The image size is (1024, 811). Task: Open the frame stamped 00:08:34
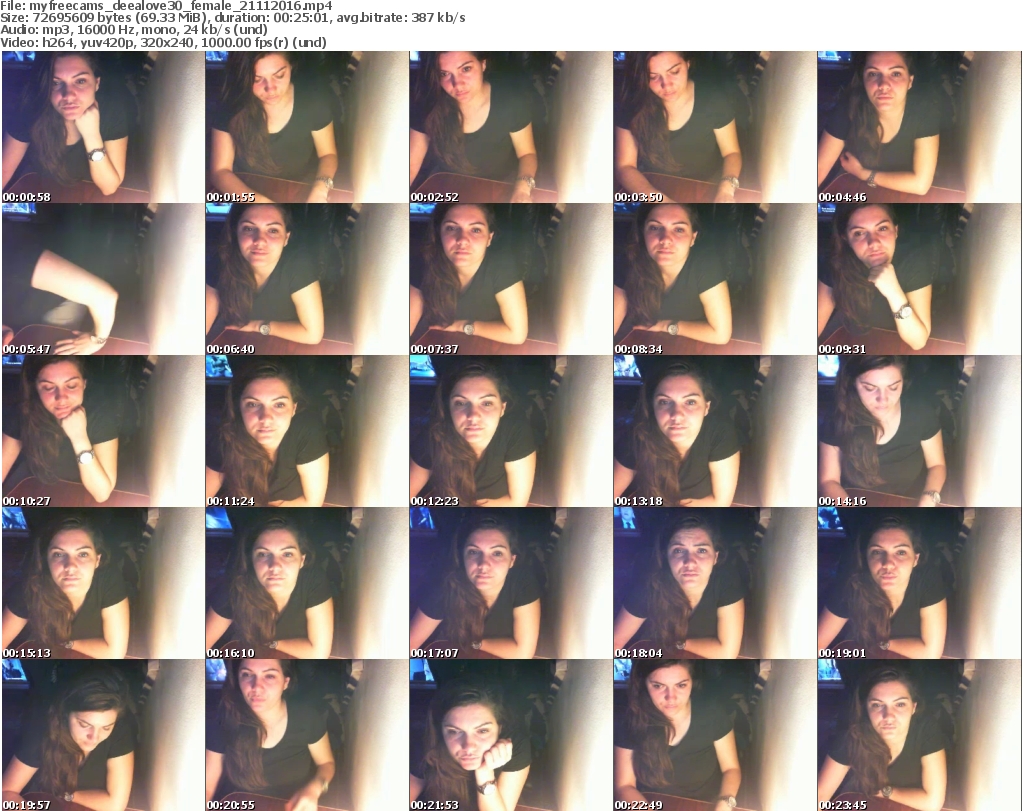(x=714, y=279)
